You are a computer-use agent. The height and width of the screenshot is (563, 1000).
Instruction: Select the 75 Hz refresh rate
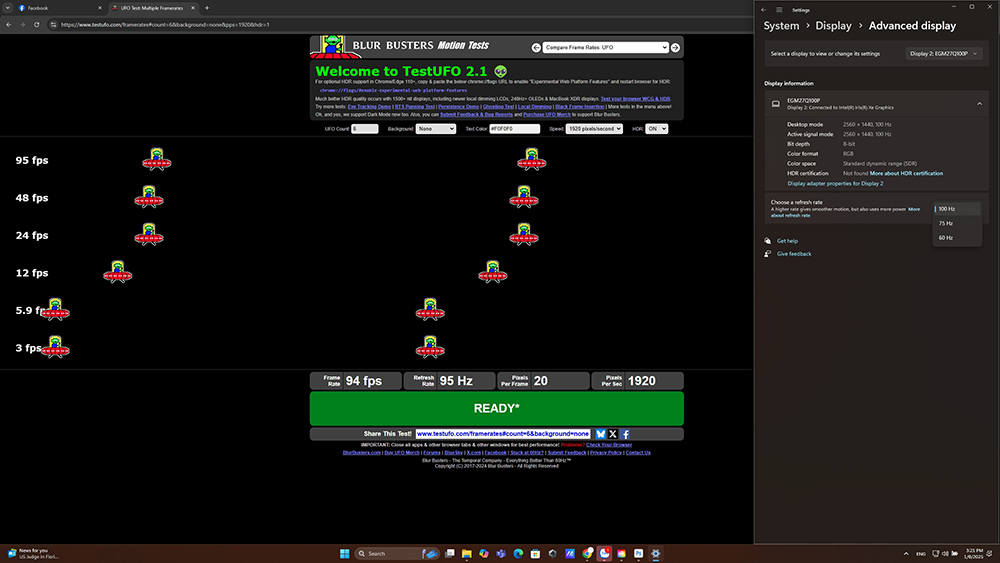[957, 224]
